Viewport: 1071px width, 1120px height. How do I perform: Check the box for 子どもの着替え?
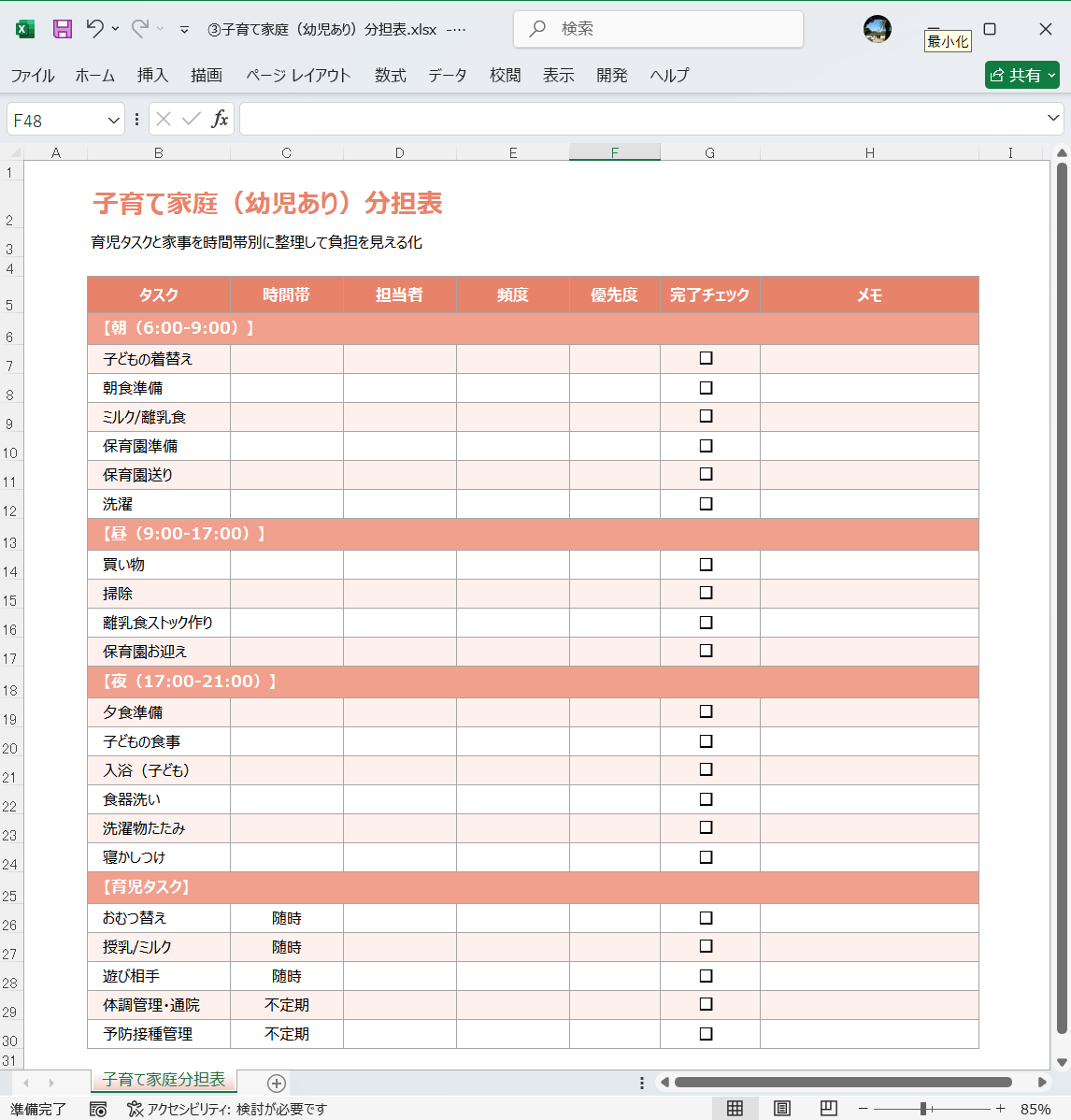pos(707,358)
